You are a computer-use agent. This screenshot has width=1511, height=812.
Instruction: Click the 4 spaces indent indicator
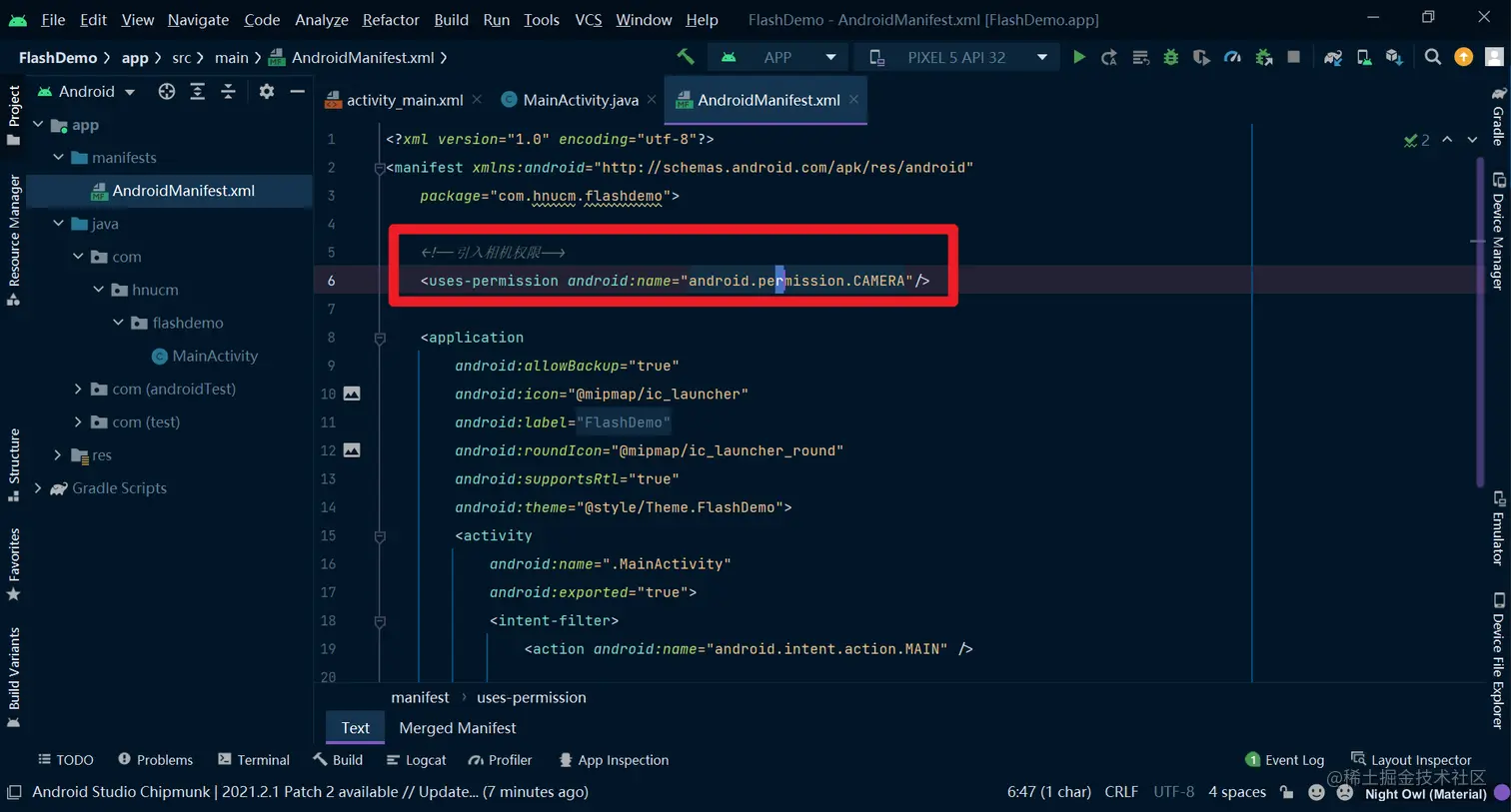[x=1237, y=792]
